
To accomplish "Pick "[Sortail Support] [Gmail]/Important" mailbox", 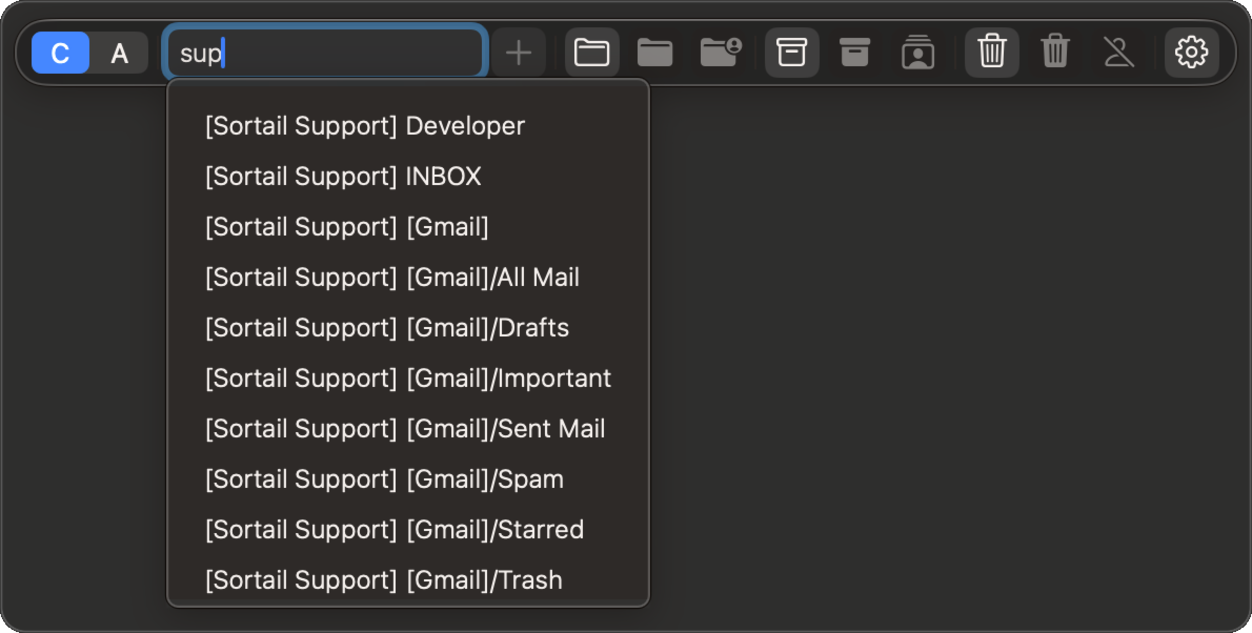I will click(408, 378).
